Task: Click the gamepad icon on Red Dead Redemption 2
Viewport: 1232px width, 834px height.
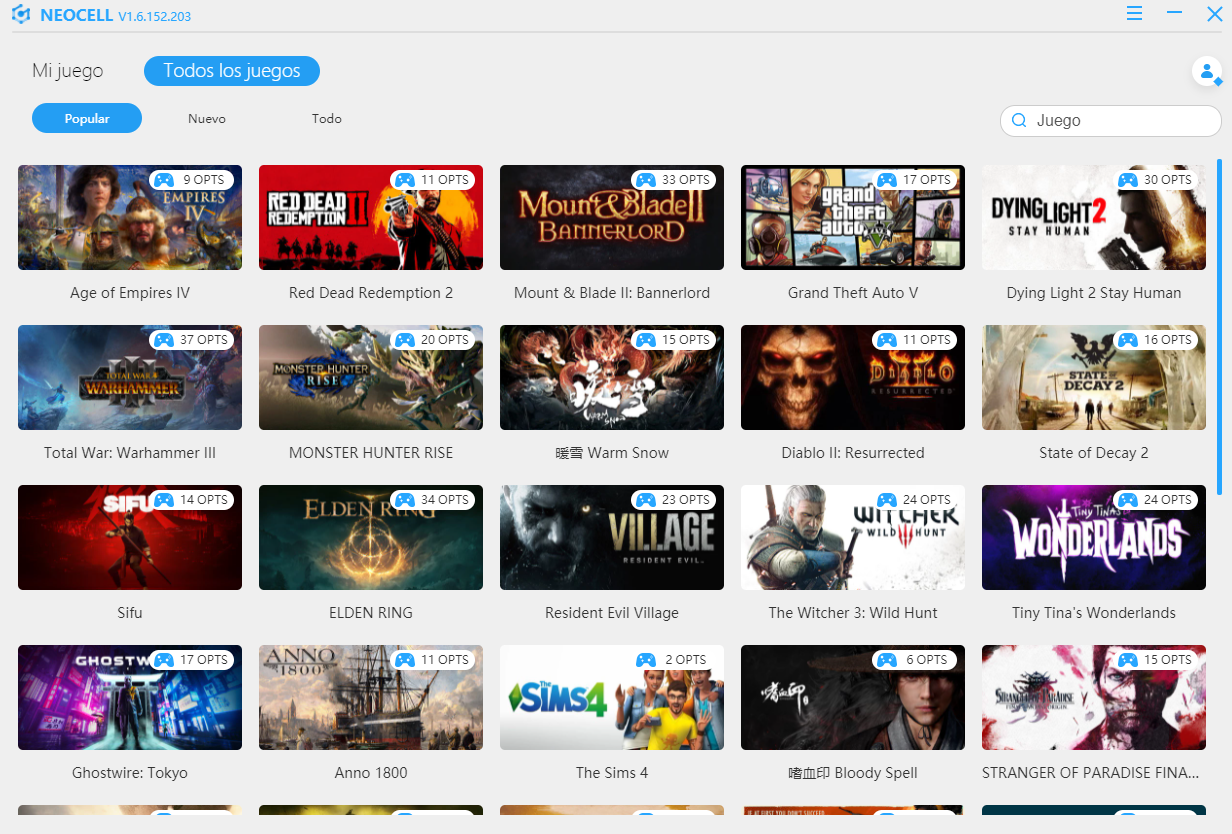Action: point(405,180)
